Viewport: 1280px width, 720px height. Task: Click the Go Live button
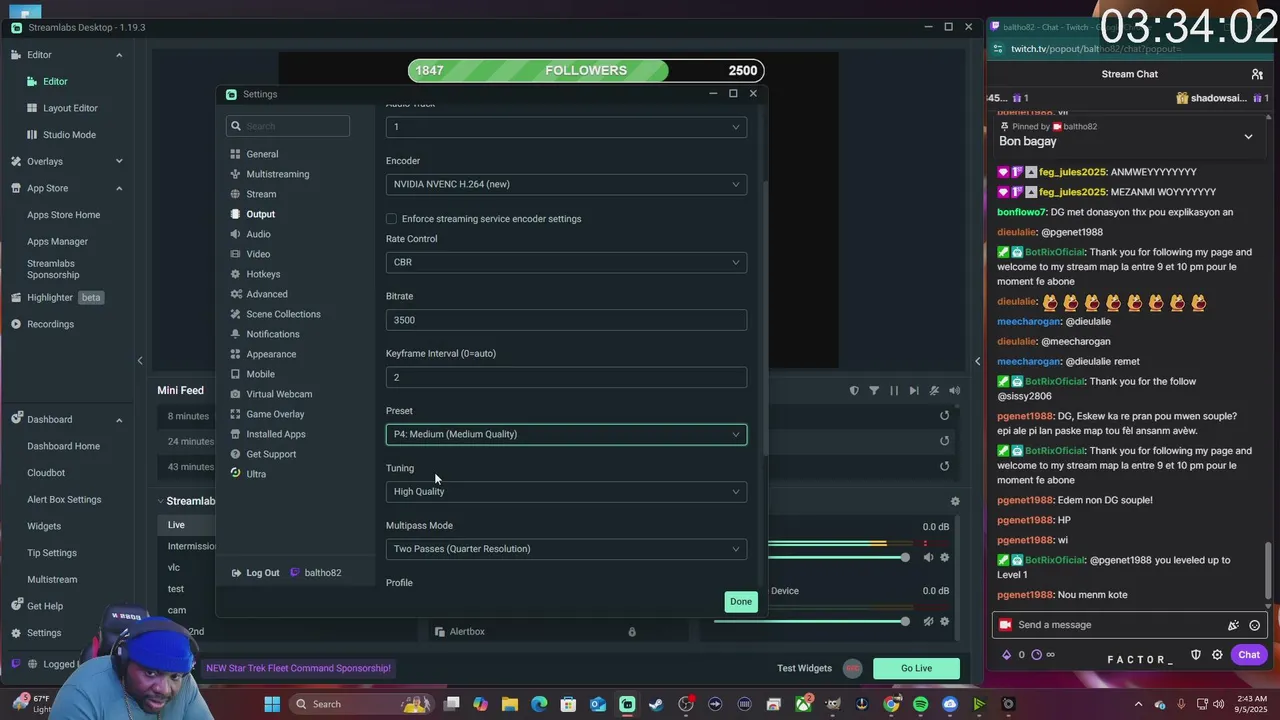pyautogui.click(x=916, y=668)
